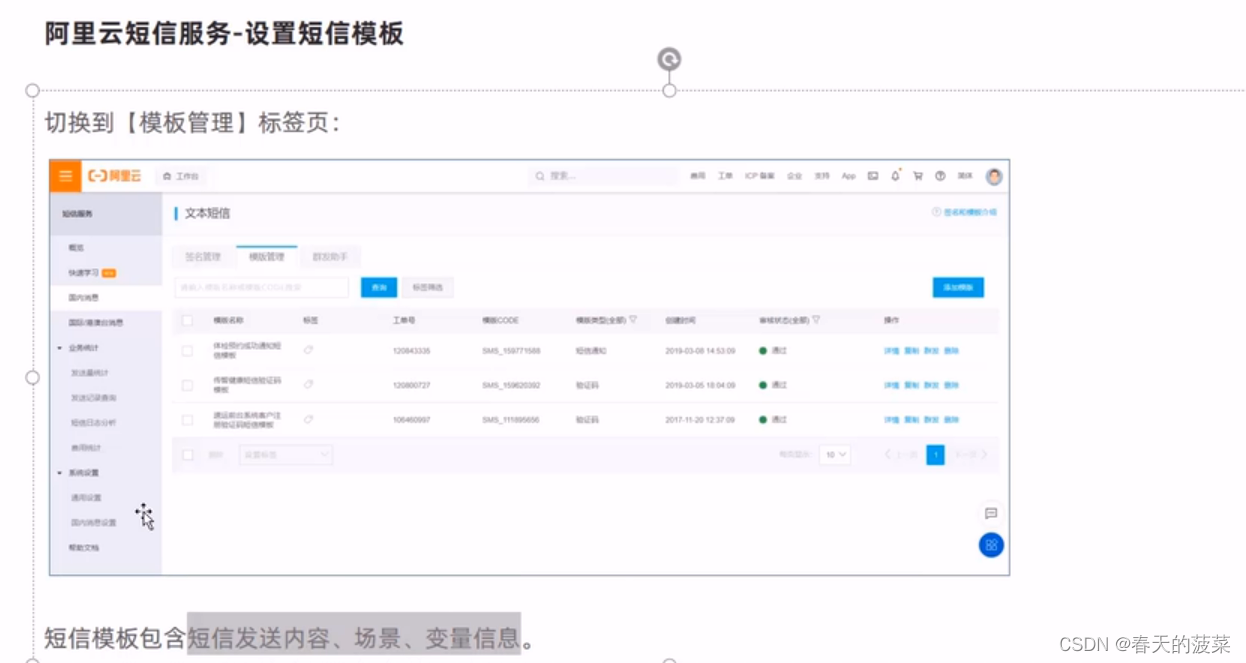Switch to the 群发助手 tab
This screenshot has width=1246, height=663.
(x=330, y=257)
